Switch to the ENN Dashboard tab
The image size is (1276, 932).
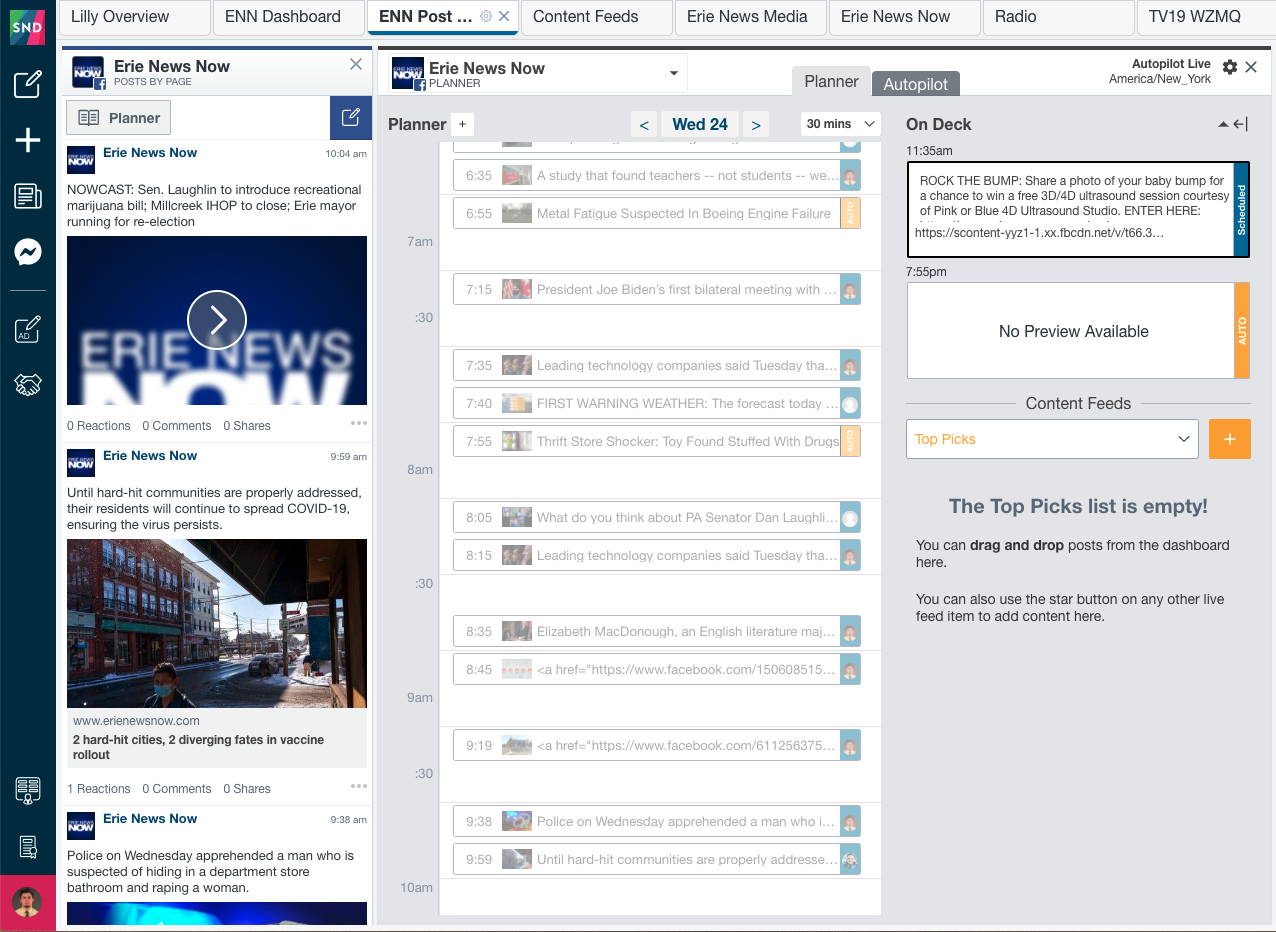coord(288,16)
